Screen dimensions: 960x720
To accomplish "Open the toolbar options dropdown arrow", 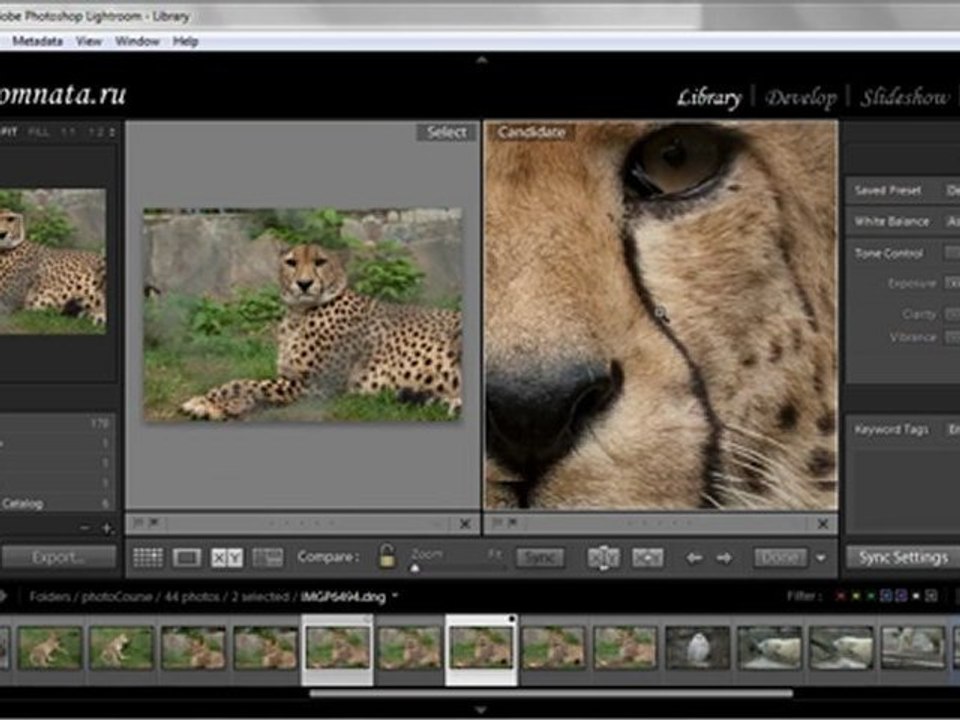I will coord(821,558).
